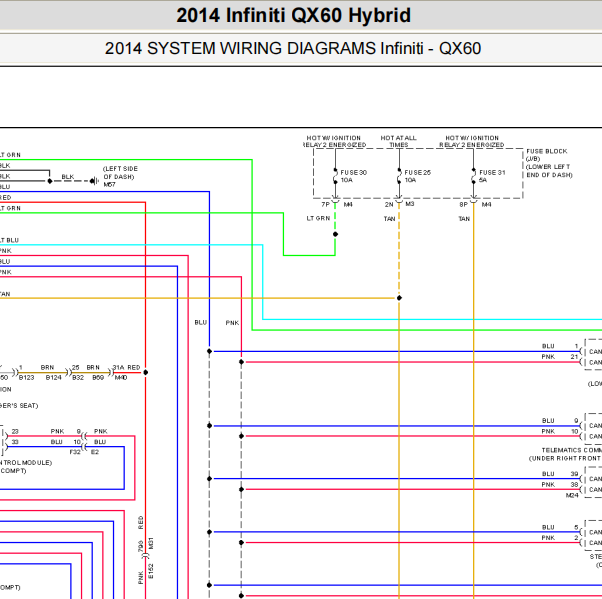
Task: Select the "B124" connector label
Action: pyautogui.click(x=53, y=378)
